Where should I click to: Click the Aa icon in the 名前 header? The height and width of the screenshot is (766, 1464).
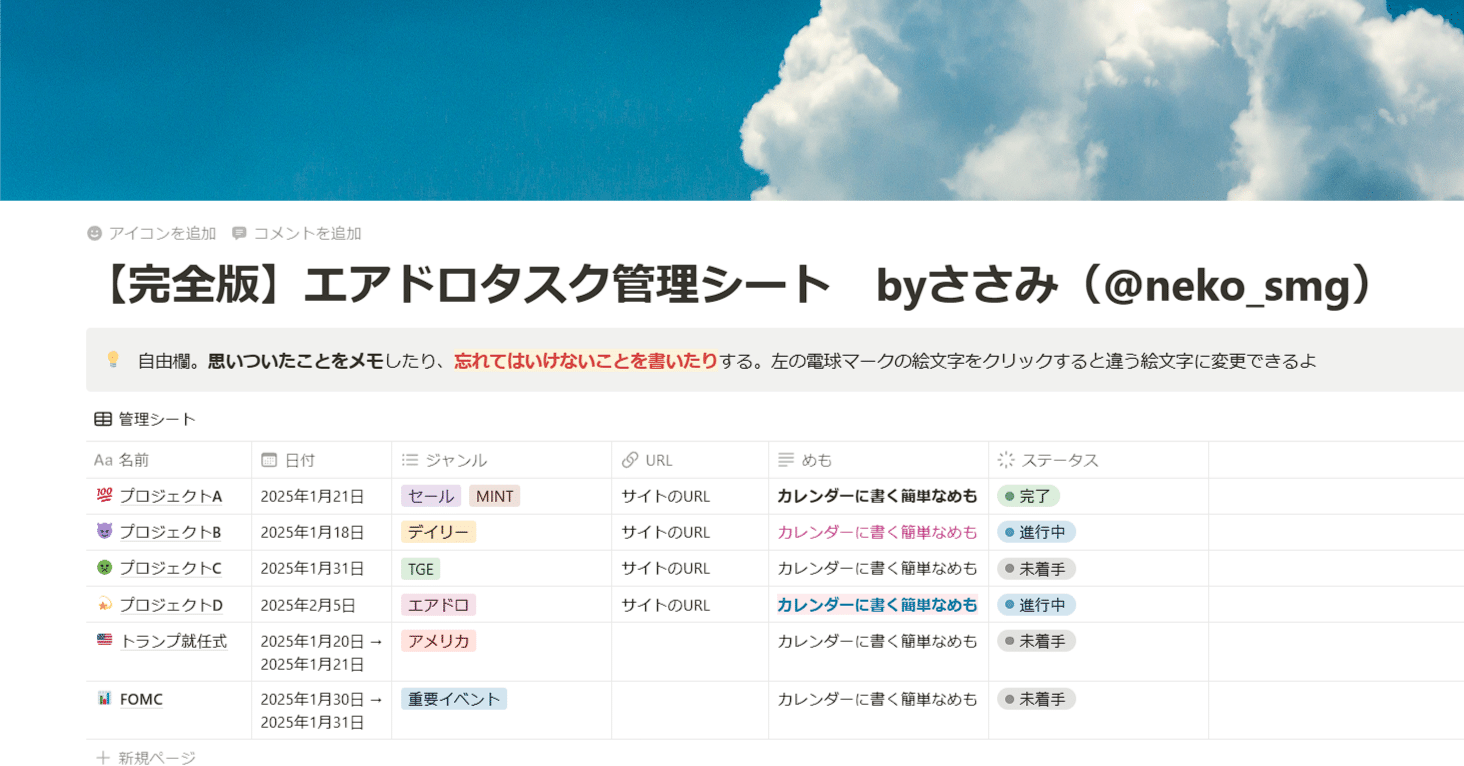[102, 460]
